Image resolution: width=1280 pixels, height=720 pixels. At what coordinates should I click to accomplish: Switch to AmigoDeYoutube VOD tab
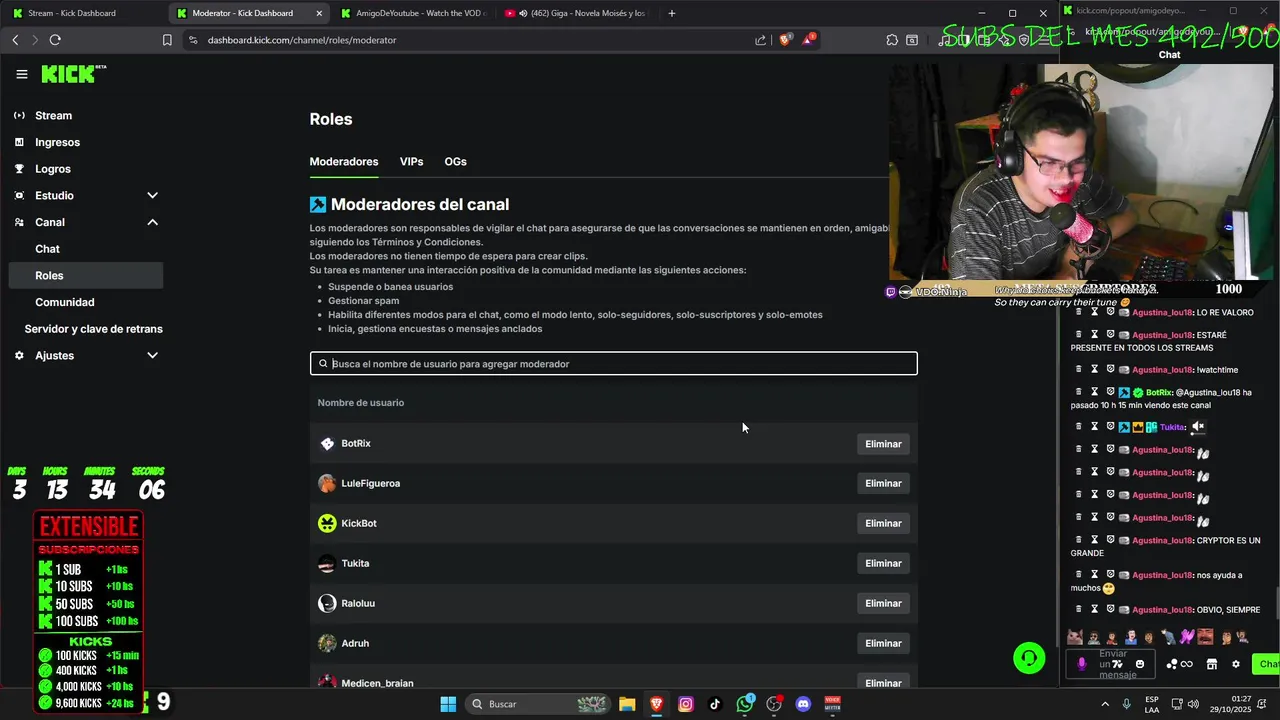coord(412,13)
